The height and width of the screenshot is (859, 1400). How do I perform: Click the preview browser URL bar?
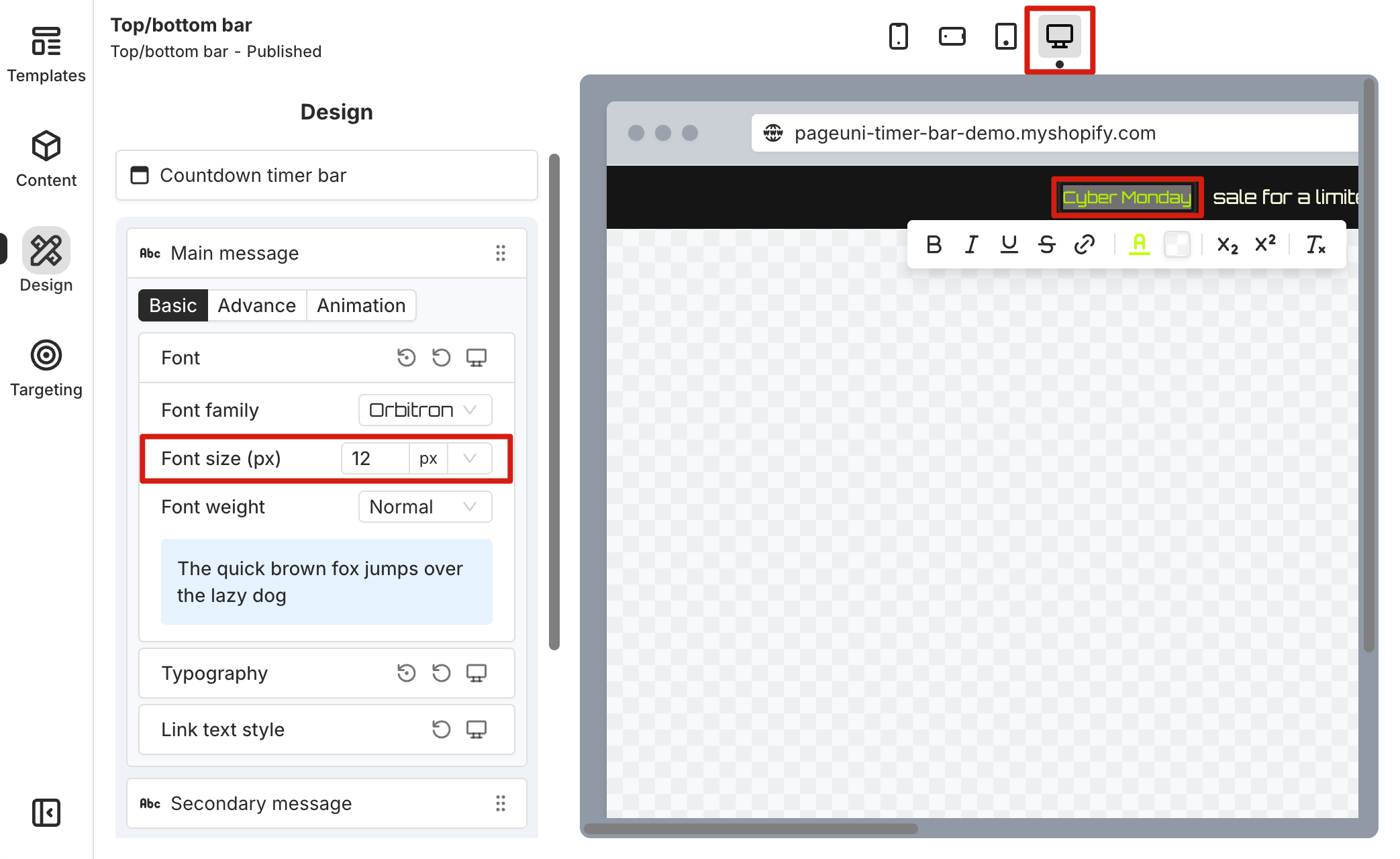click(x=1054, y=133)
